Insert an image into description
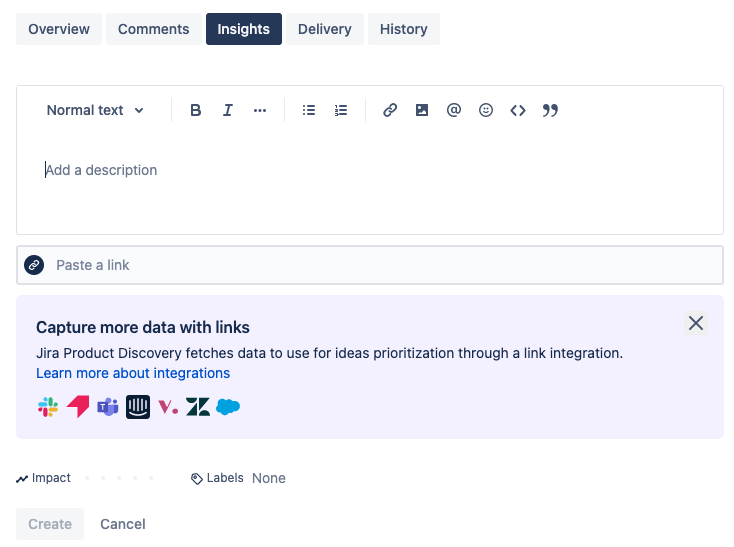Image resolution: width=734 pixels, height=547 pixels. click(422, 110)
